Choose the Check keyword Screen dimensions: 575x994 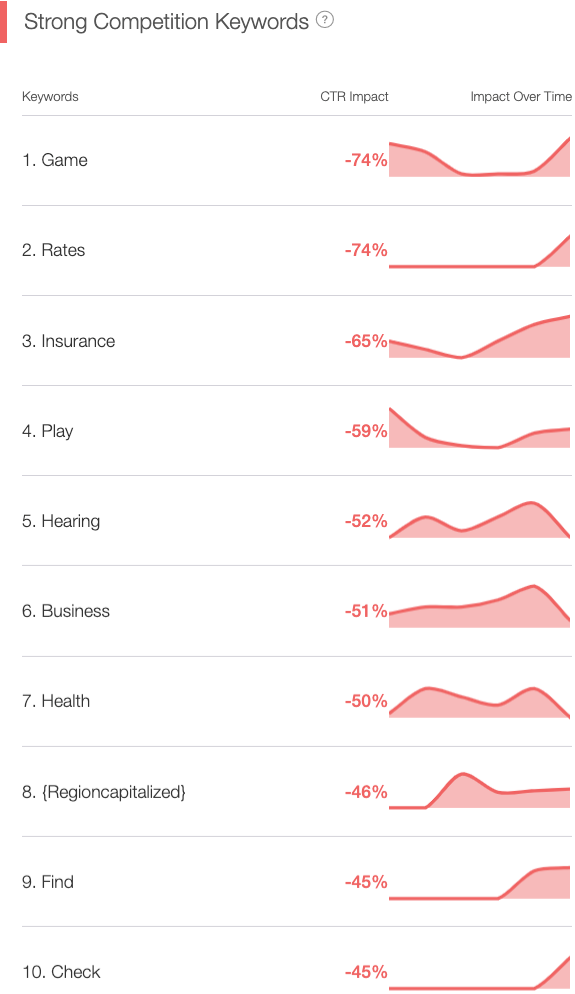61,972
